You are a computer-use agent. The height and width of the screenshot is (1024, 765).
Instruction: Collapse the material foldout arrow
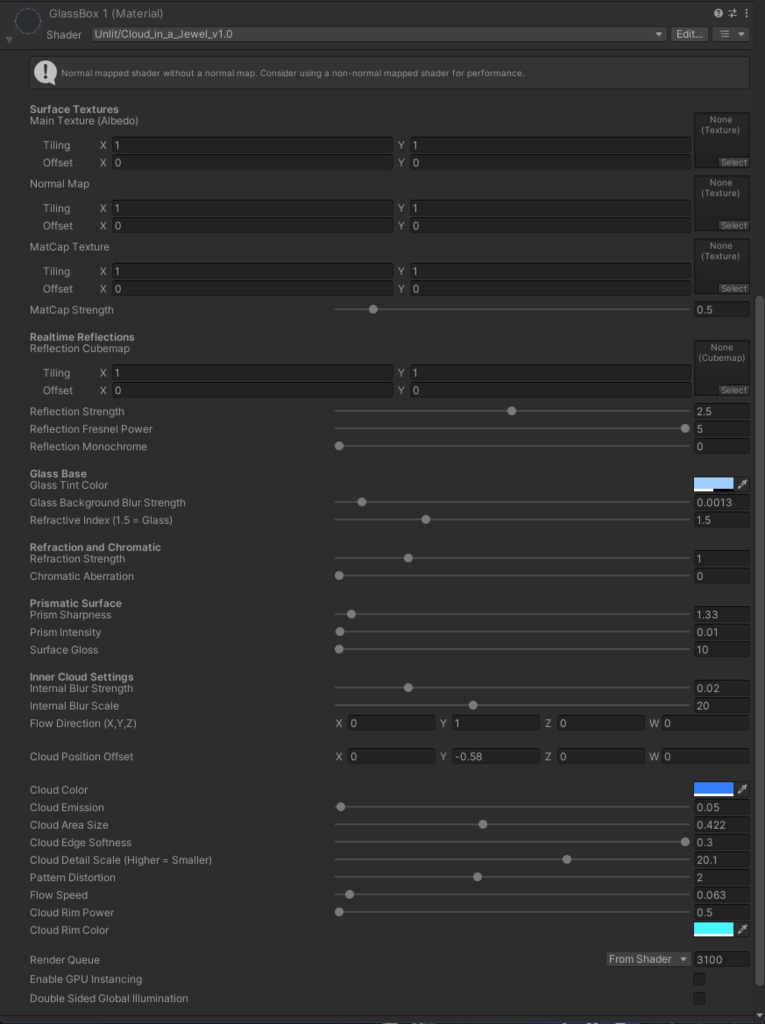point(9,40)
